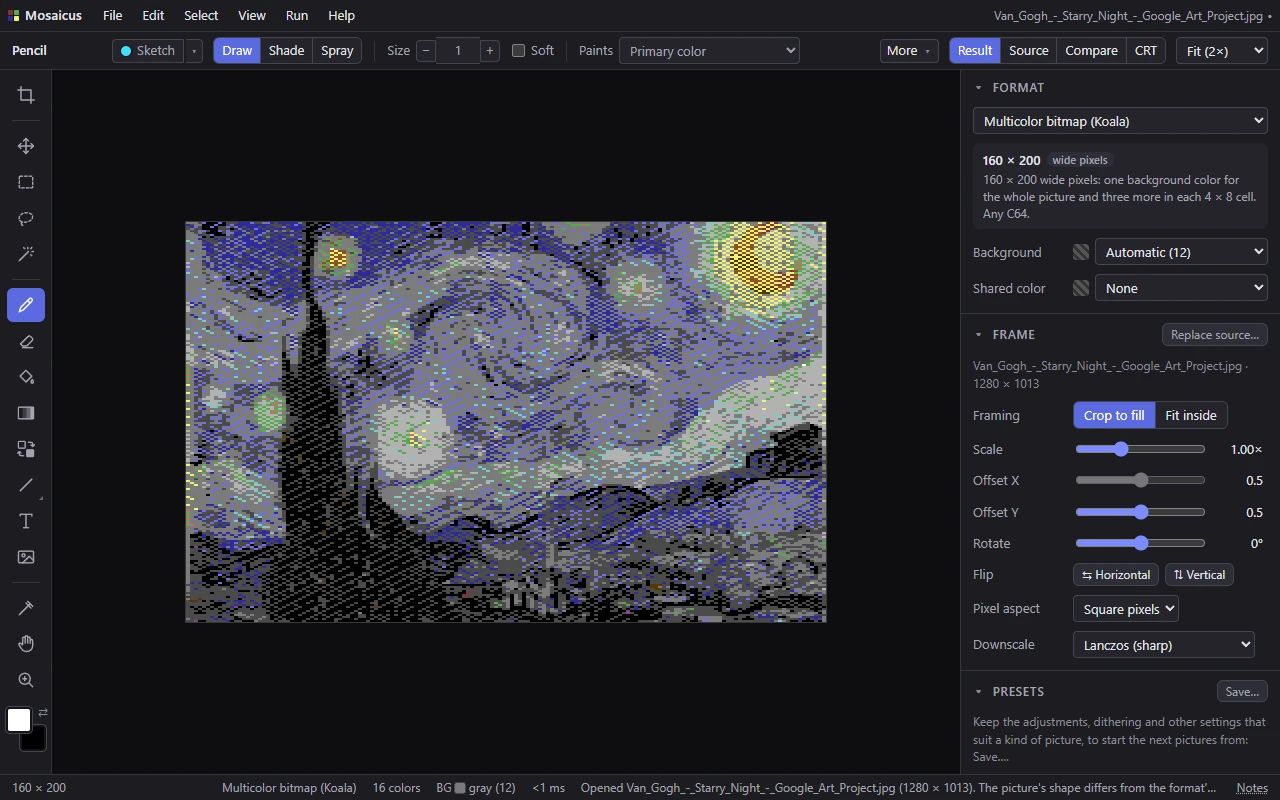Select the Eraser tool

tap(26, 341)
